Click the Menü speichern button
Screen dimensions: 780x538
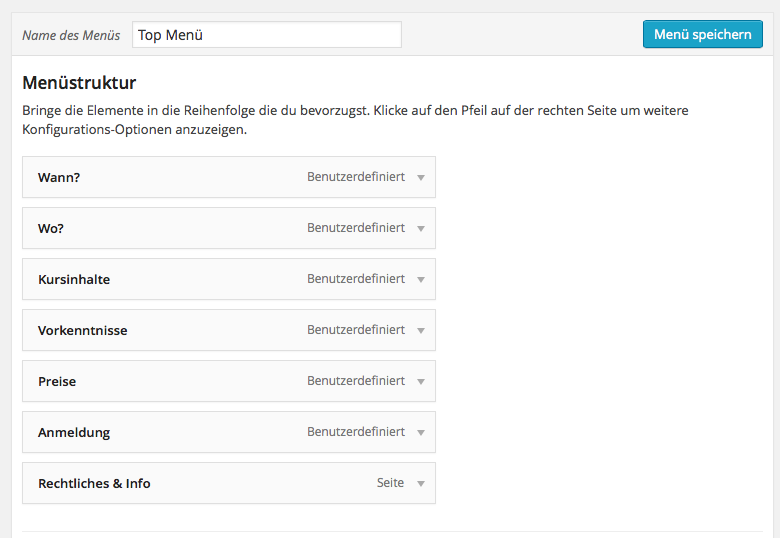click(702, 34)
